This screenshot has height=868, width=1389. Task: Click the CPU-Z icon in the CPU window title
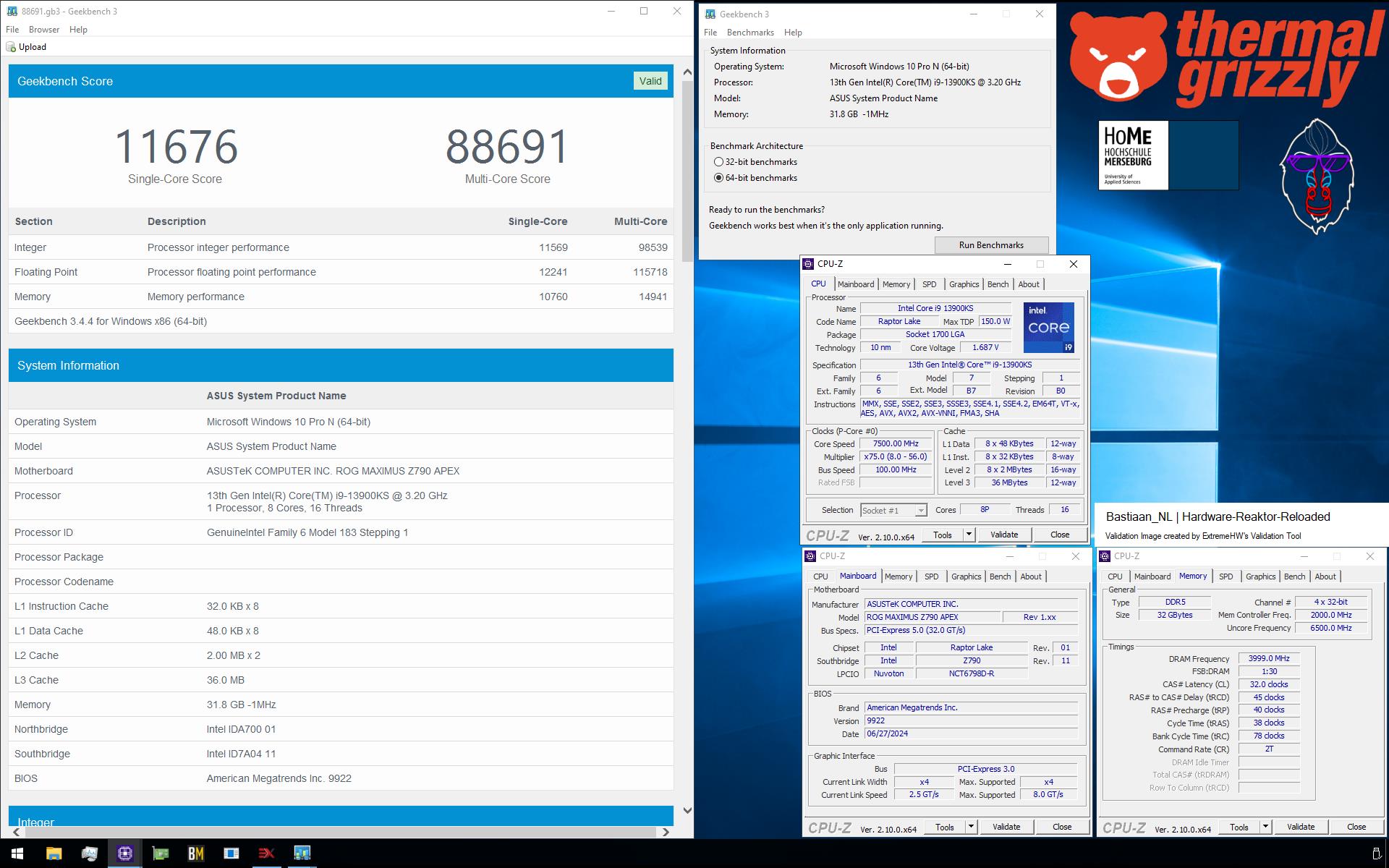click(810, 264)
